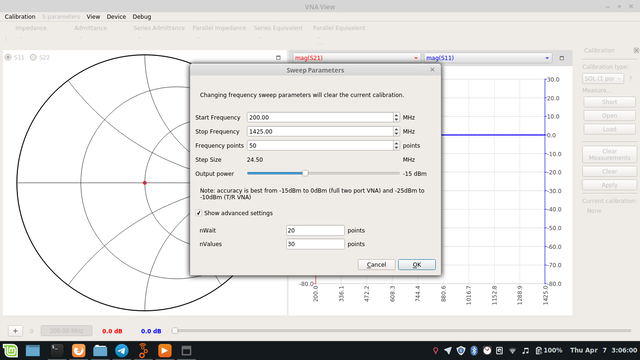Viewport: 640px width, 360px height.
Task: Open the Firefox taskbar icon
Action: click(x=79, y=351)
